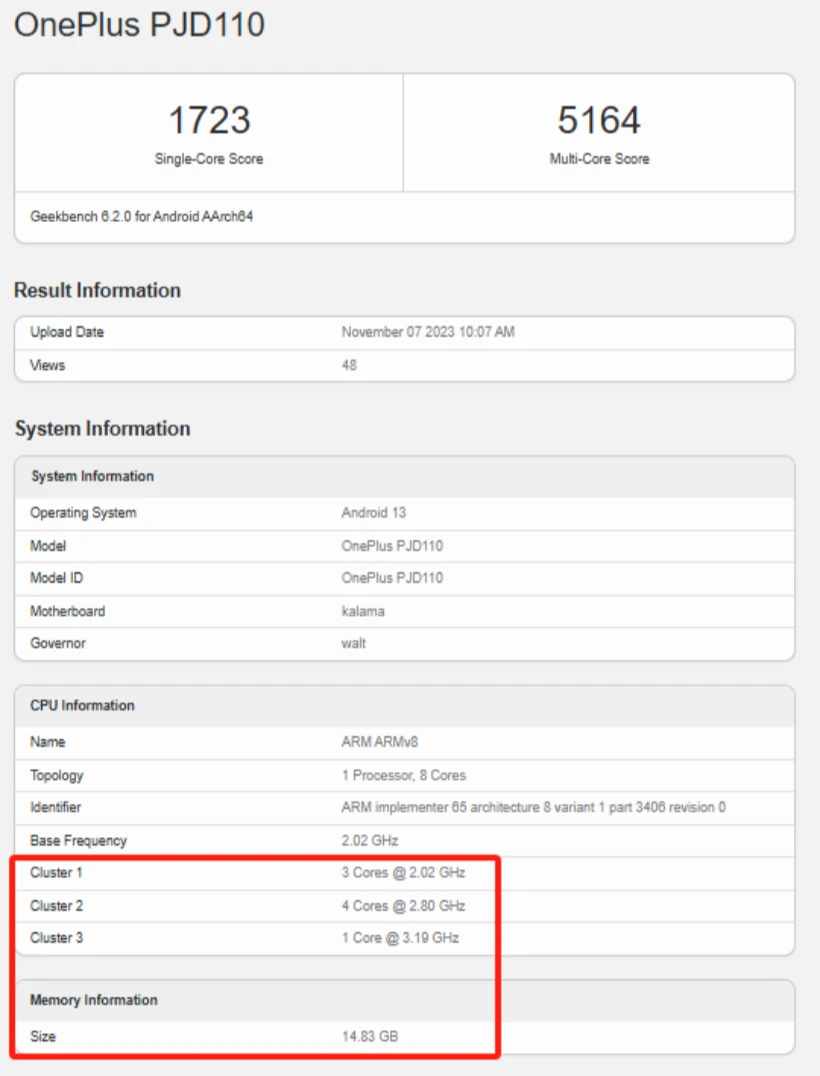The width and height of the screenshot is (820, 1076).
Task: Select the kalama motherboard value
Action: [x=363, y=611]
